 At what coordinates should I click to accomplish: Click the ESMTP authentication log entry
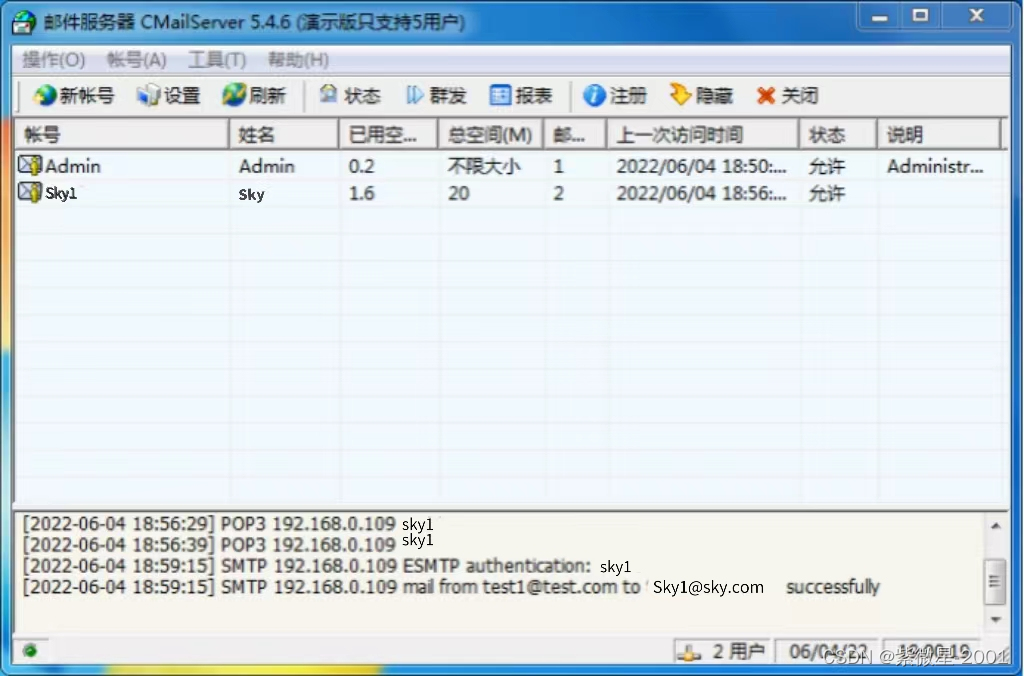(327, 566)
